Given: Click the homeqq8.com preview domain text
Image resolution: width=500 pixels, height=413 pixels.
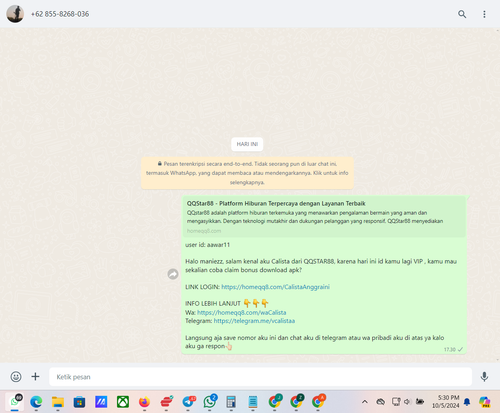Looking at the screenshot, I should click(204, 231).
